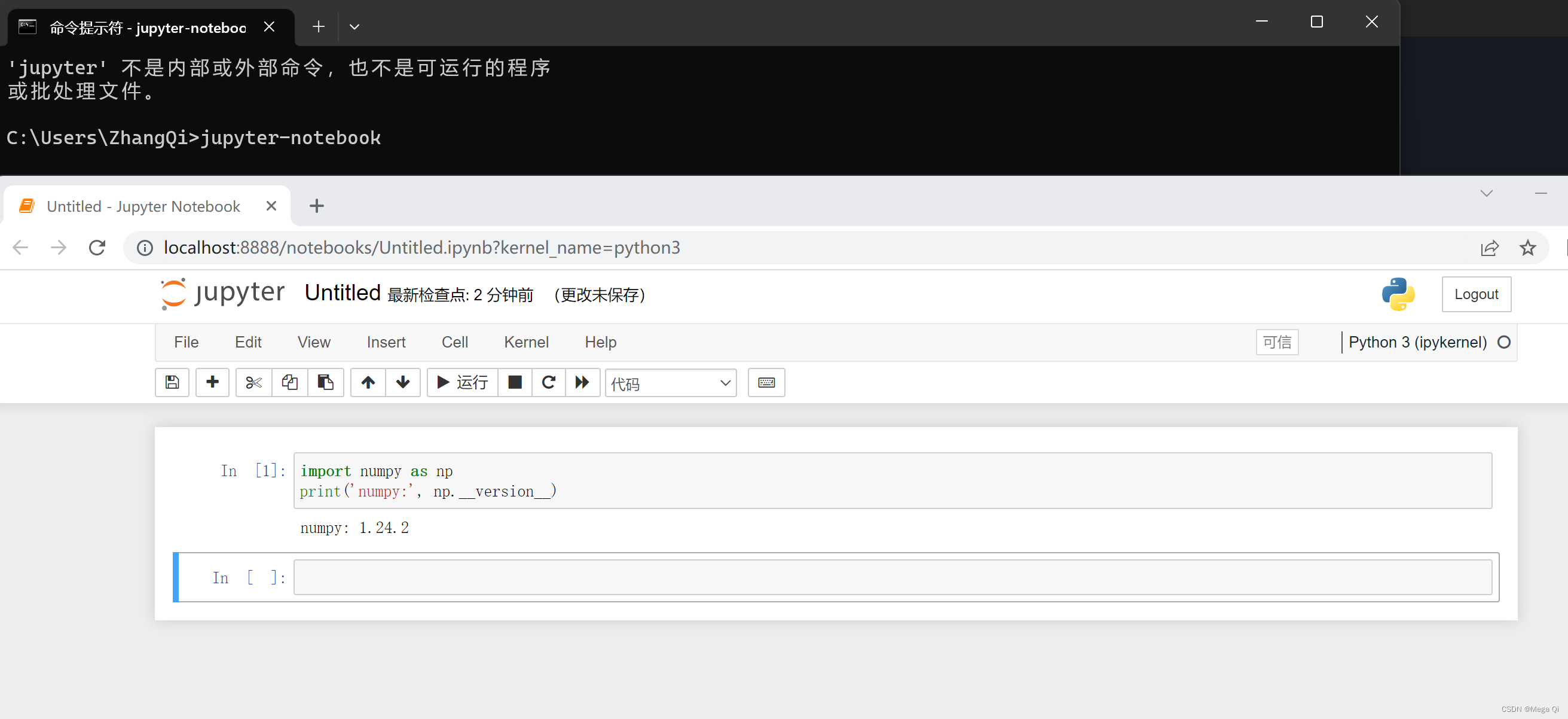Open the View menu

(314, 342)
